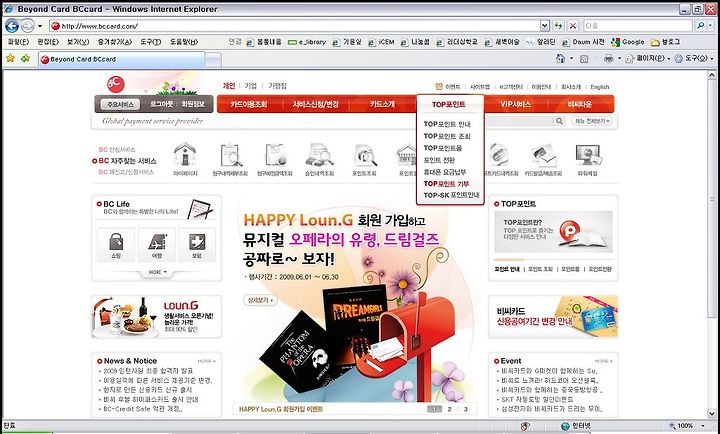Open the Daum 사전 bookmark in links bar

coord(584,42)
